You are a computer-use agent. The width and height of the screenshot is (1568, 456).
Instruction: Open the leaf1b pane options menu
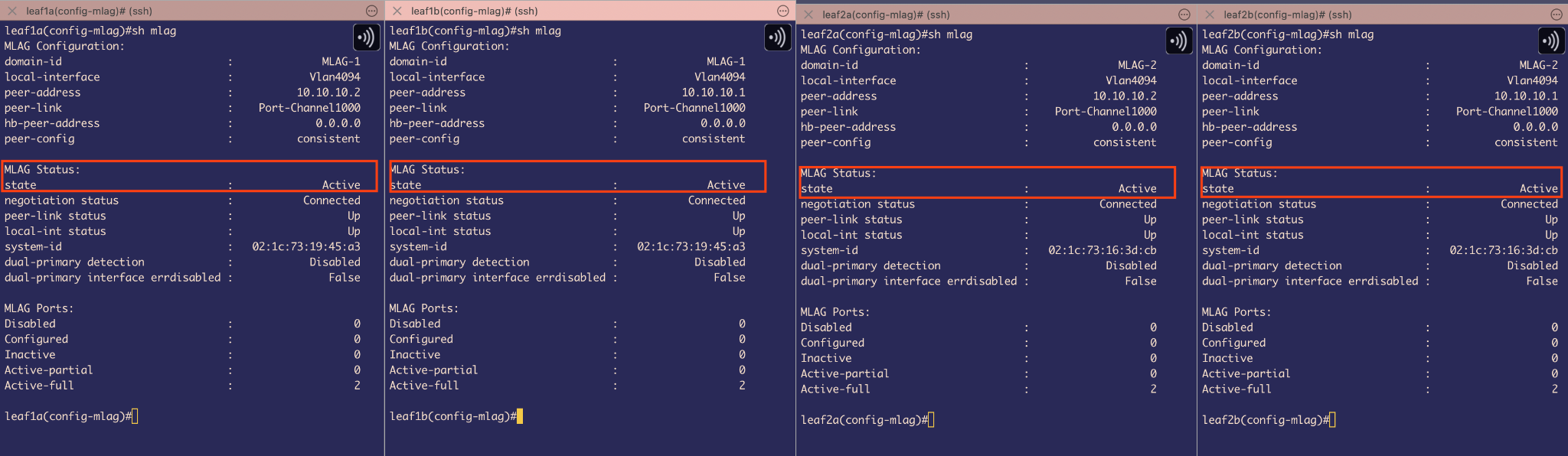tap(782, 11)
